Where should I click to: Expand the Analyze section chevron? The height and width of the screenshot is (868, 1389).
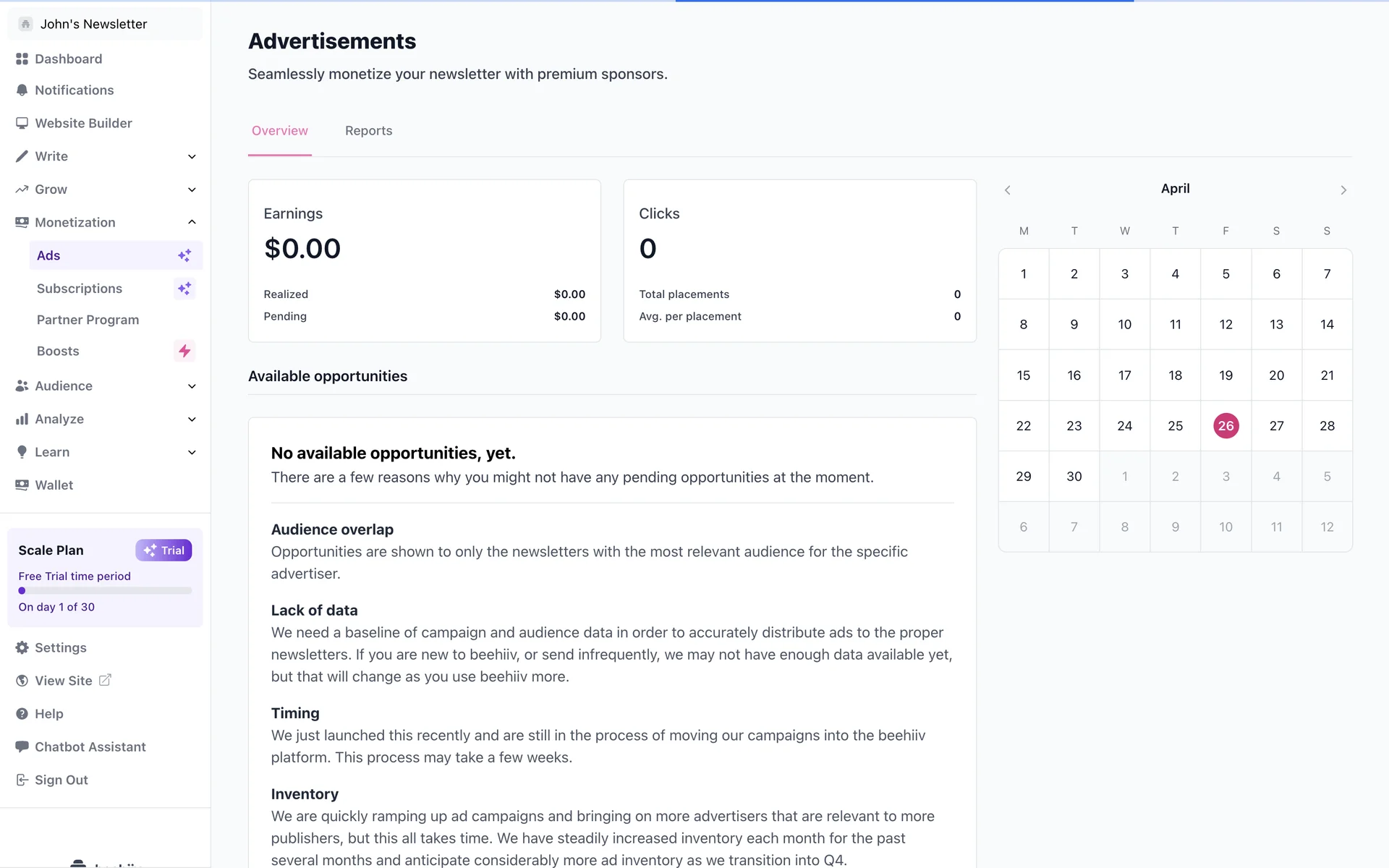point(192,420)
